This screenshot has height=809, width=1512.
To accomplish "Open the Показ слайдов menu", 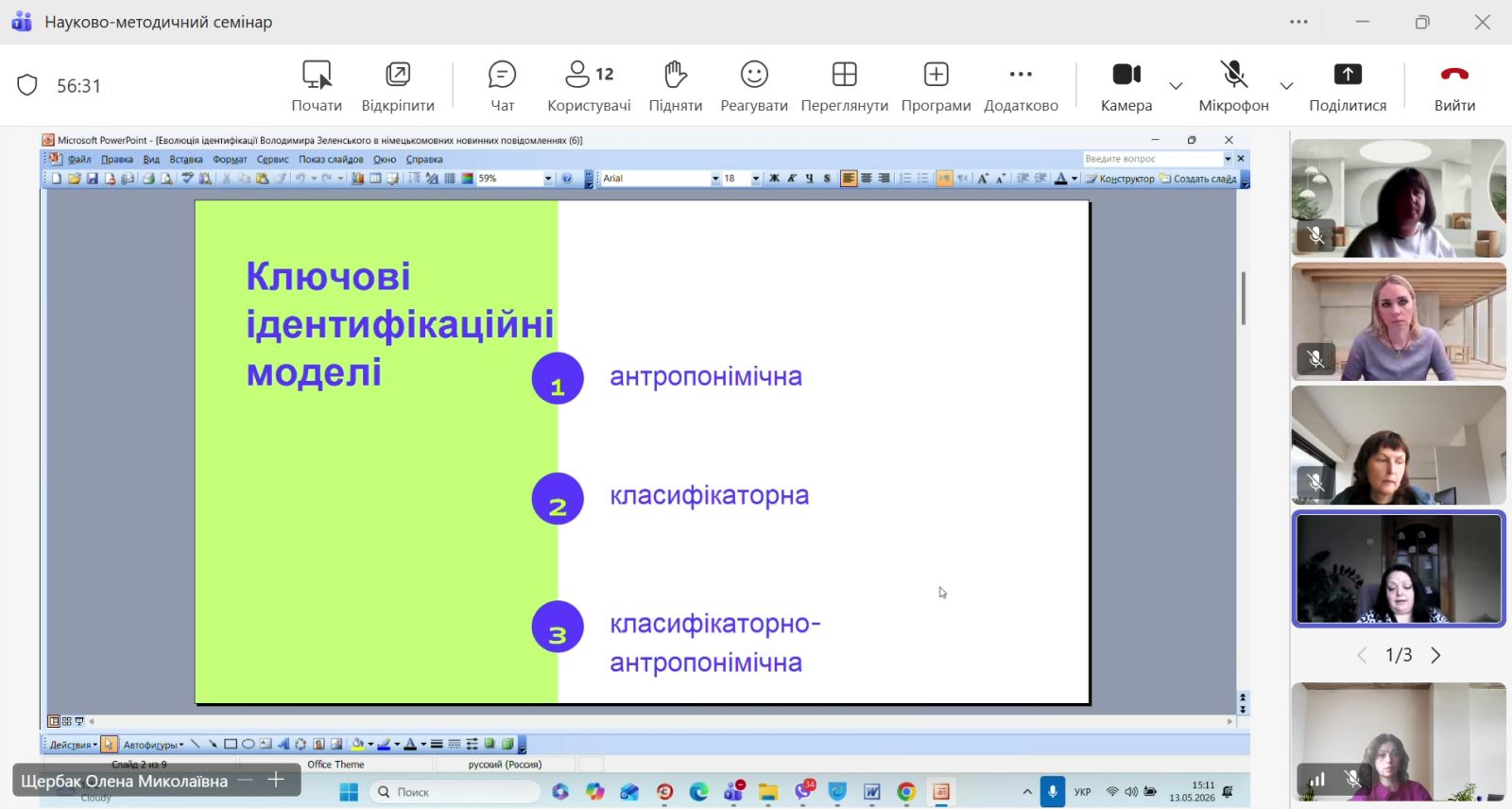I will point(331,160).
